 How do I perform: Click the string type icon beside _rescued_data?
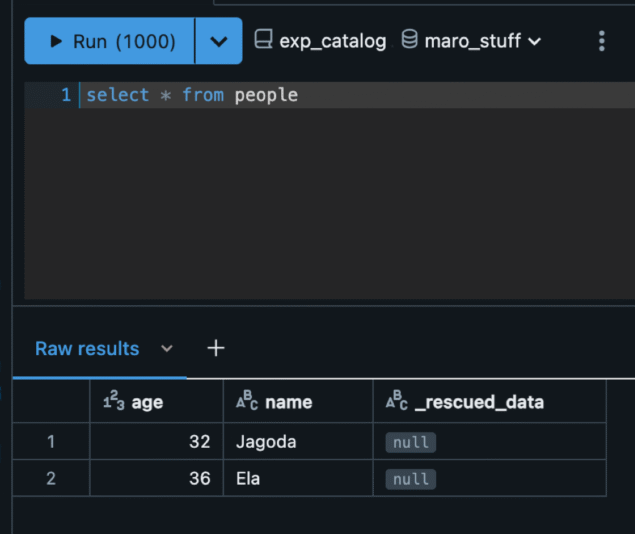(397, 402)
